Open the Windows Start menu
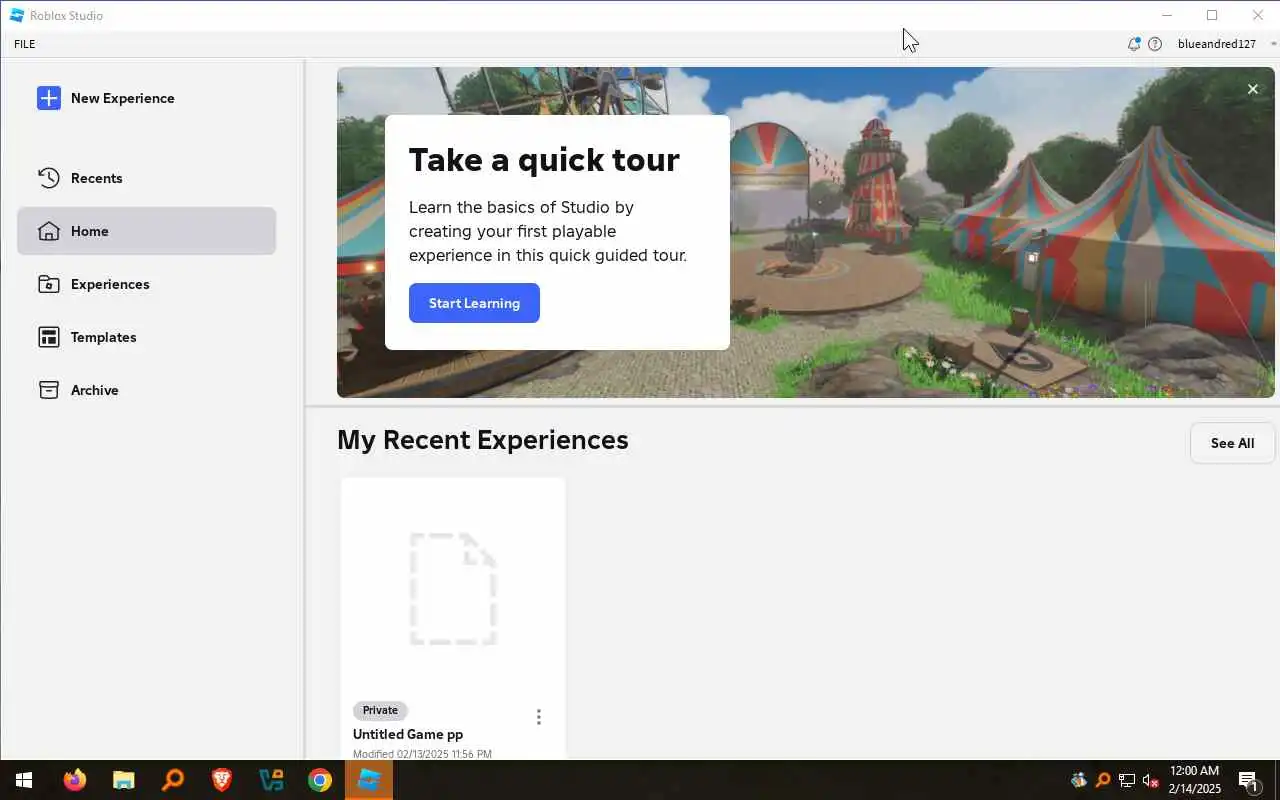 tap(23, 780)
